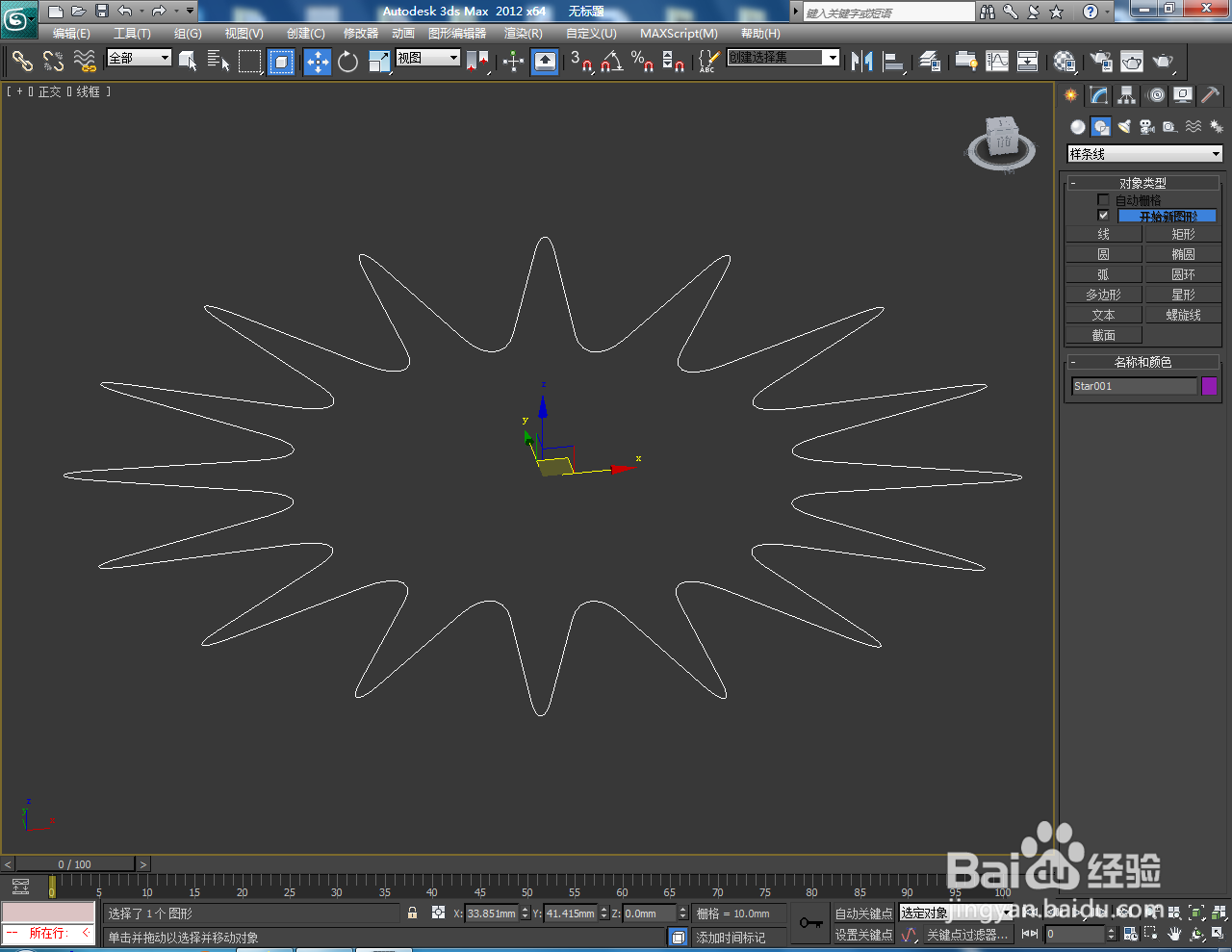Switch to the Lights category in Create panel
1232x952 pixels.
[x=1123, y=126]
